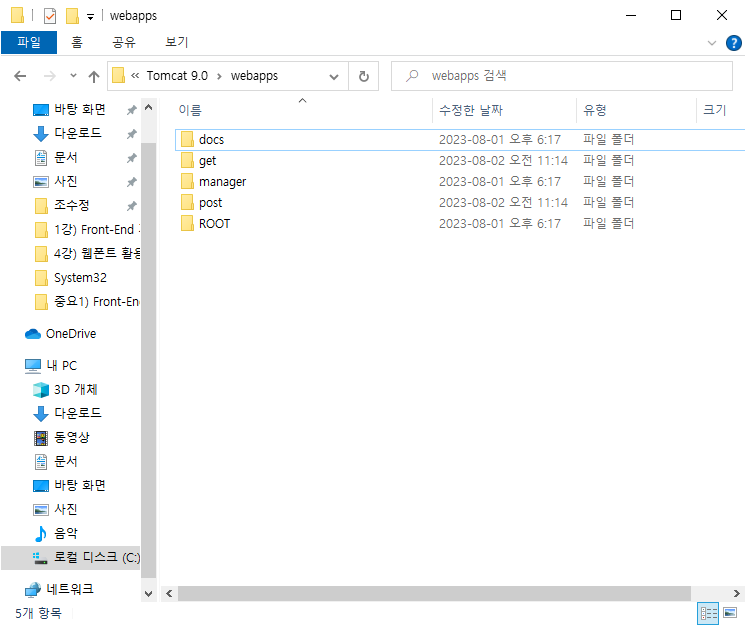Switch to Details view layout icon
This screenshot has height=626, width=746.
pos(708,614)
